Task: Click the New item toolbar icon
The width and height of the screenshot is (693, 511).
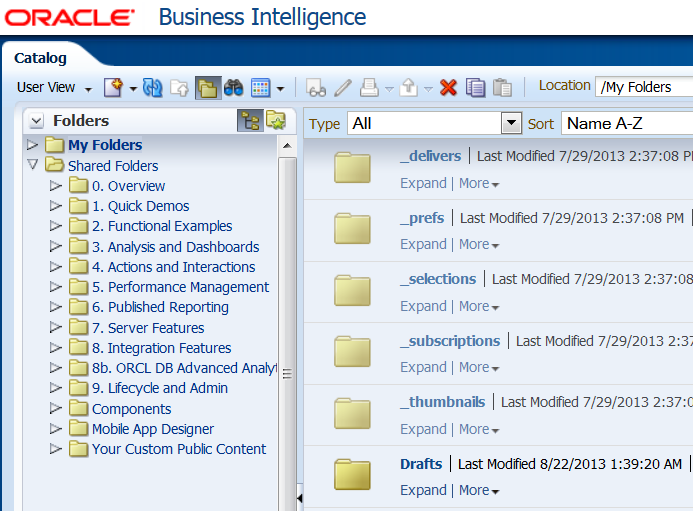Action: click(x=114, y=88)
